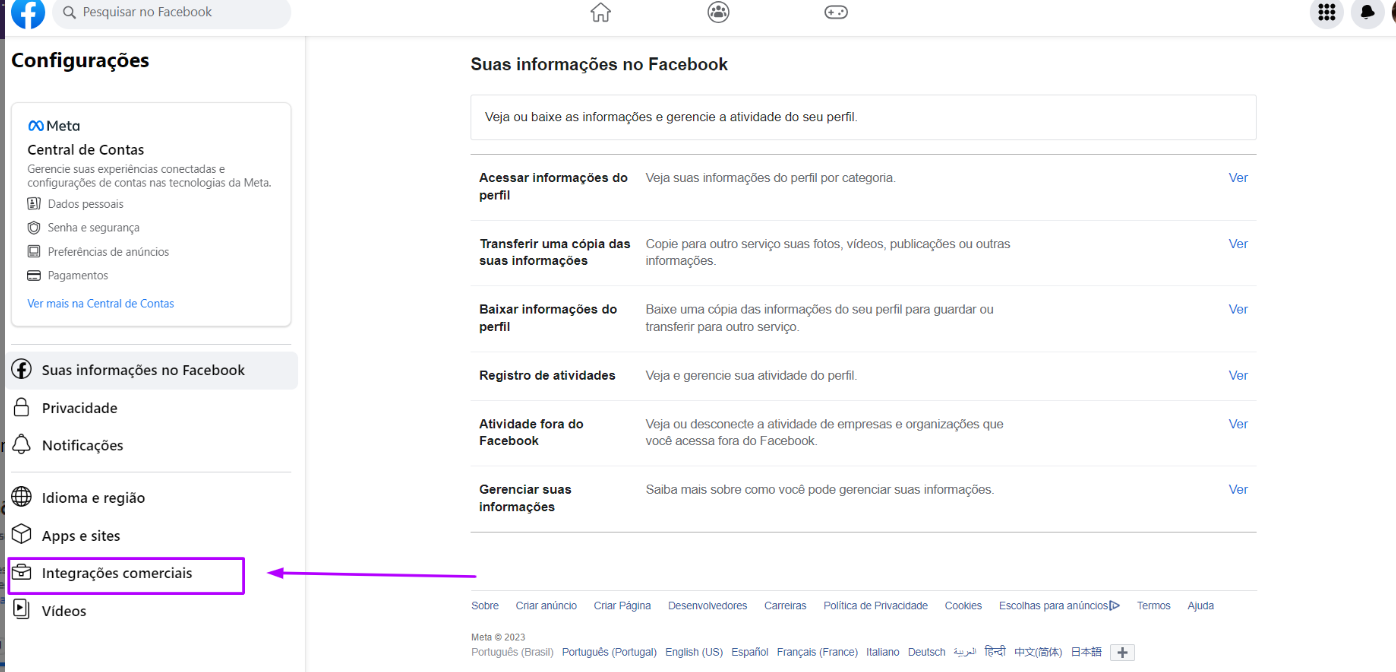This screenshot has width=1396, height=672.
Task: Open Dados pessoais link
Action: (86, 204)
